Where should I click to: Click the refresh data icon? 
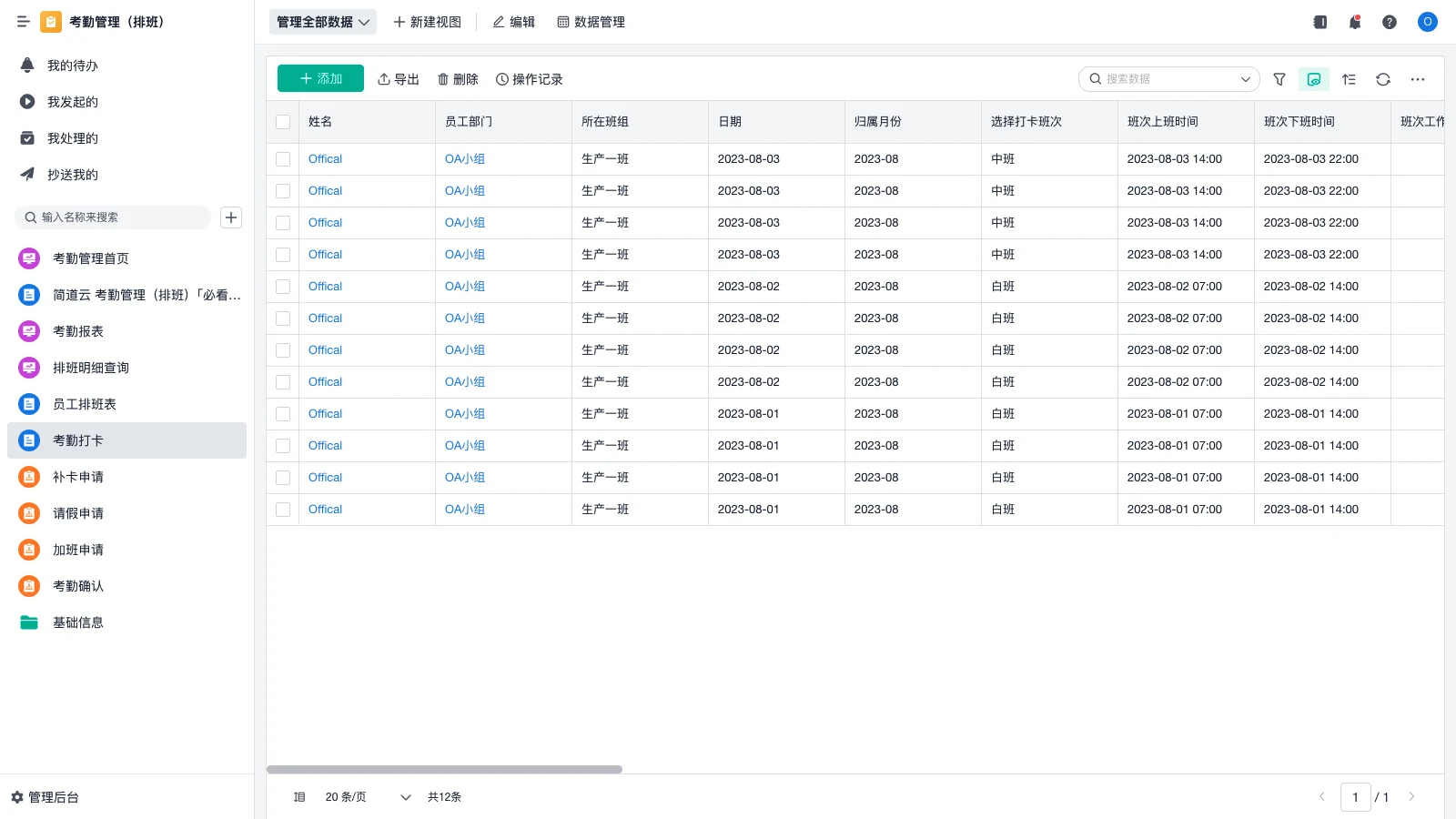1382,79
